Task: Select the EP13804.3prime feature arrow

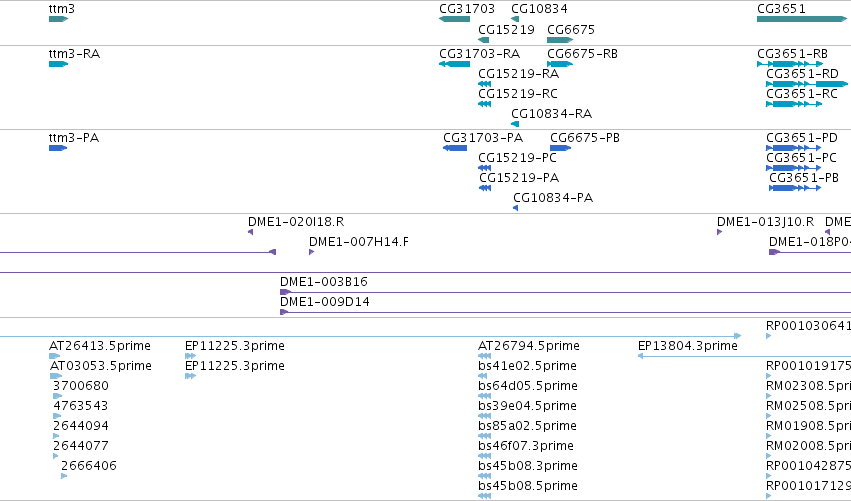Action: coord(744,356)
